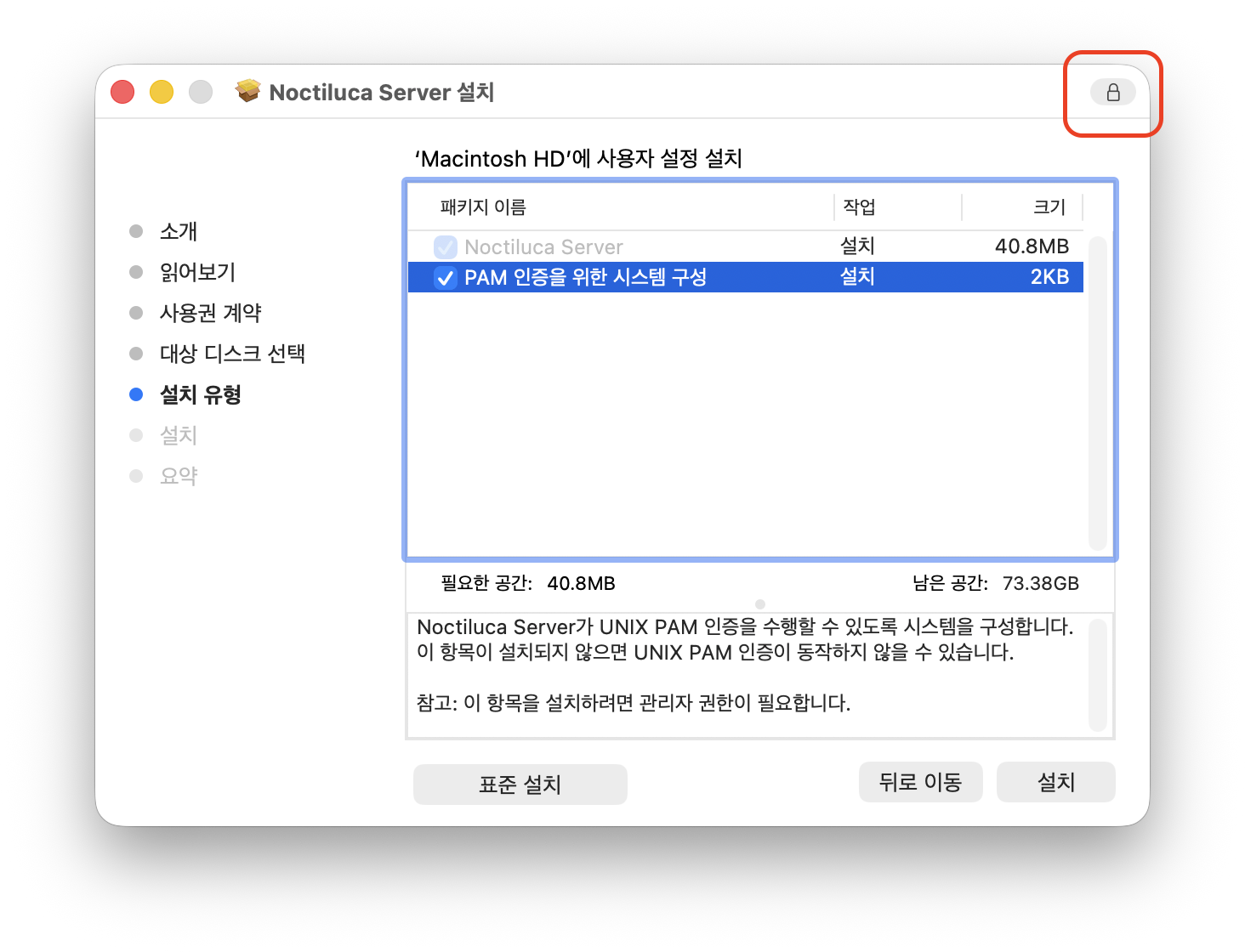This screenshot has width=1245, height=952.
Task: Click the 표준 설치 button
Action: coord(520,783)
